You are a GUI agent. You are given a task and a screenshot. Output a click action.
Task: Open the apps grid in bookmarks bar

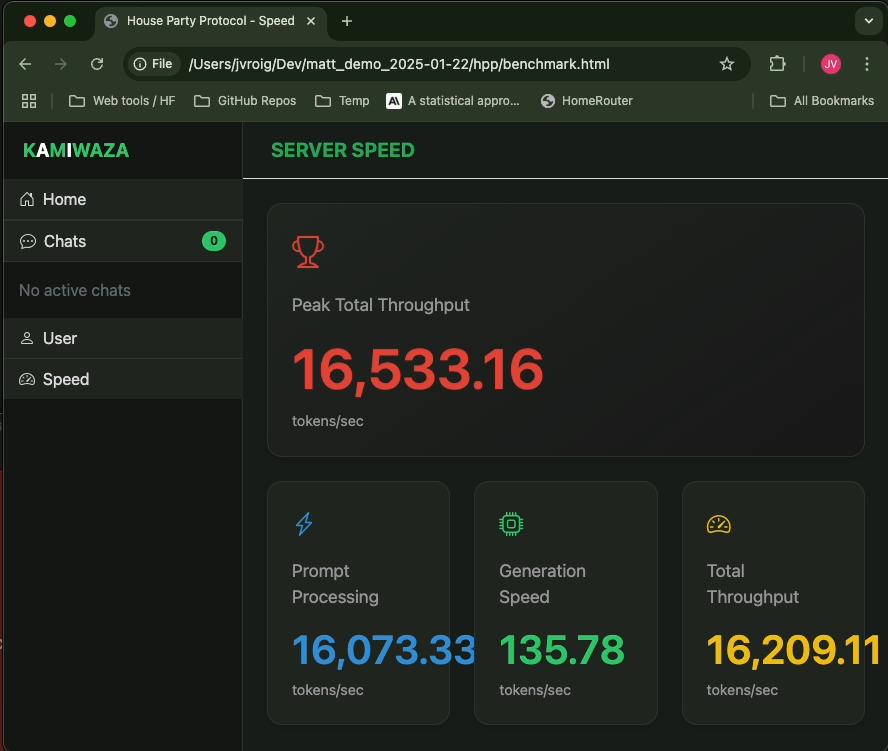[x=29, y=101]
